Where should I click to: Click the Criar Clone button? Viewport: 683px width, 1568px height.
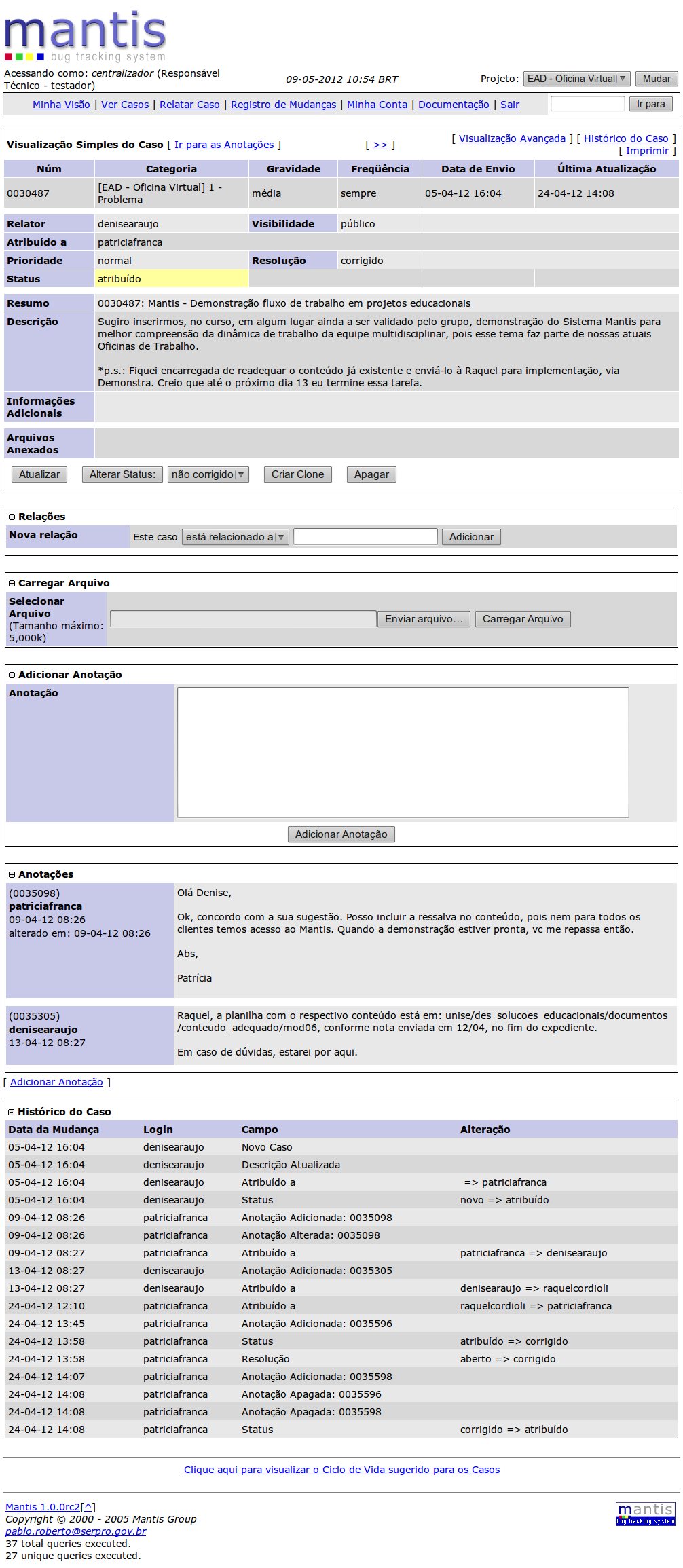pyautogui.click(x=298, y=474)
